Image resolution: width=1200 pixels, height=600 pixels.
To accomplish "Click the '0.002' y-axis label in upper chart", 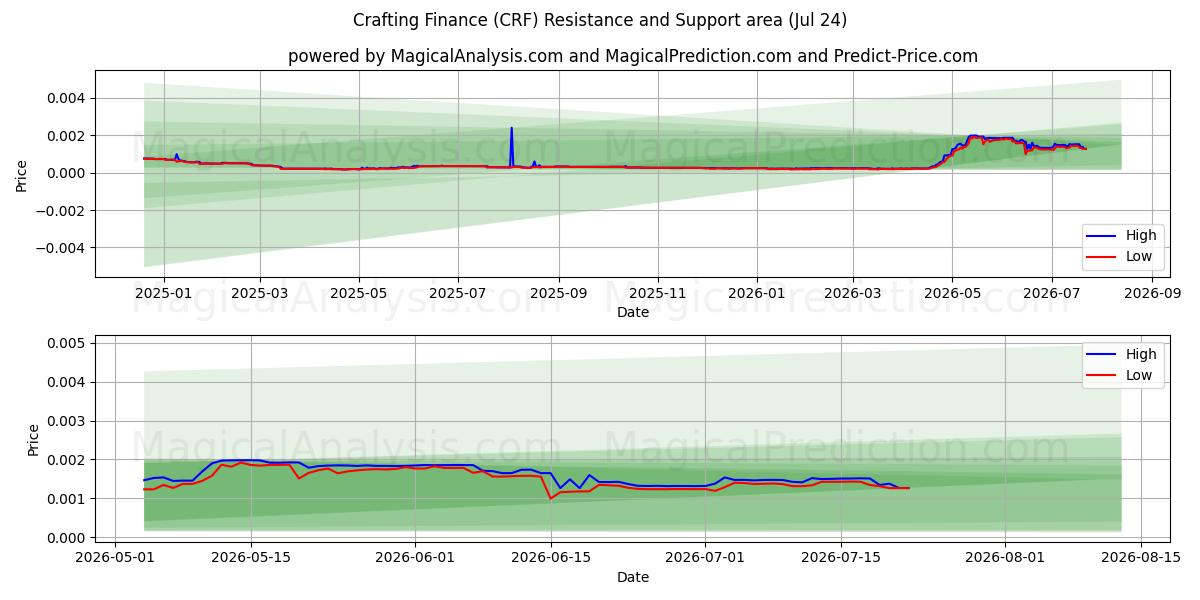I will pos(67,136).
